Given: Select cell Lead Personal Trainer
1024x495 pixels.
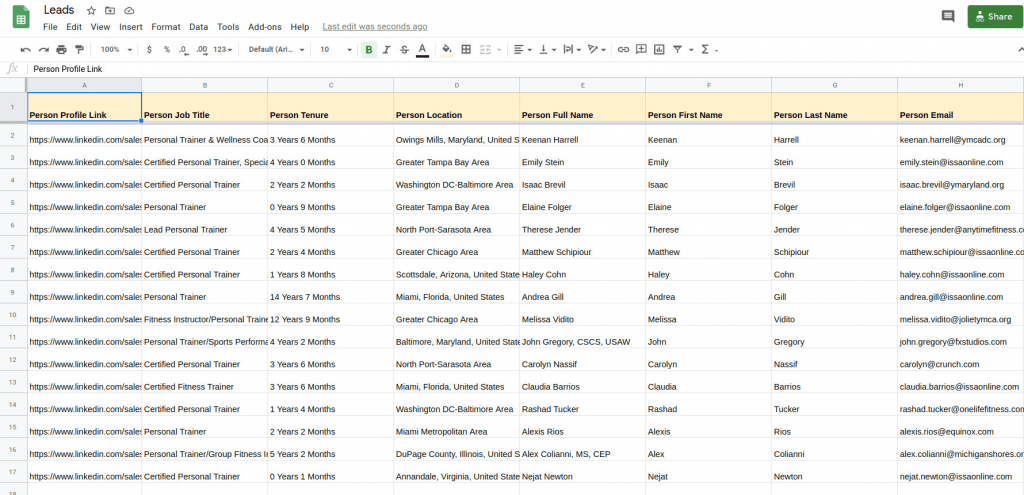Looking at the screenshot, I should tap(204, 225).
